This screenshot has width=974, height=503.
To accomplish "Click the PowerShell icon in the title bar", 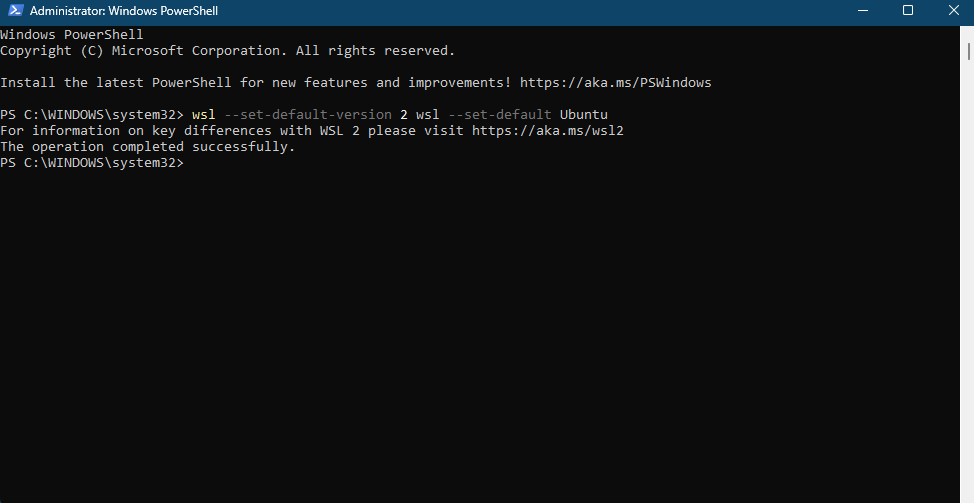I will 16,11.
